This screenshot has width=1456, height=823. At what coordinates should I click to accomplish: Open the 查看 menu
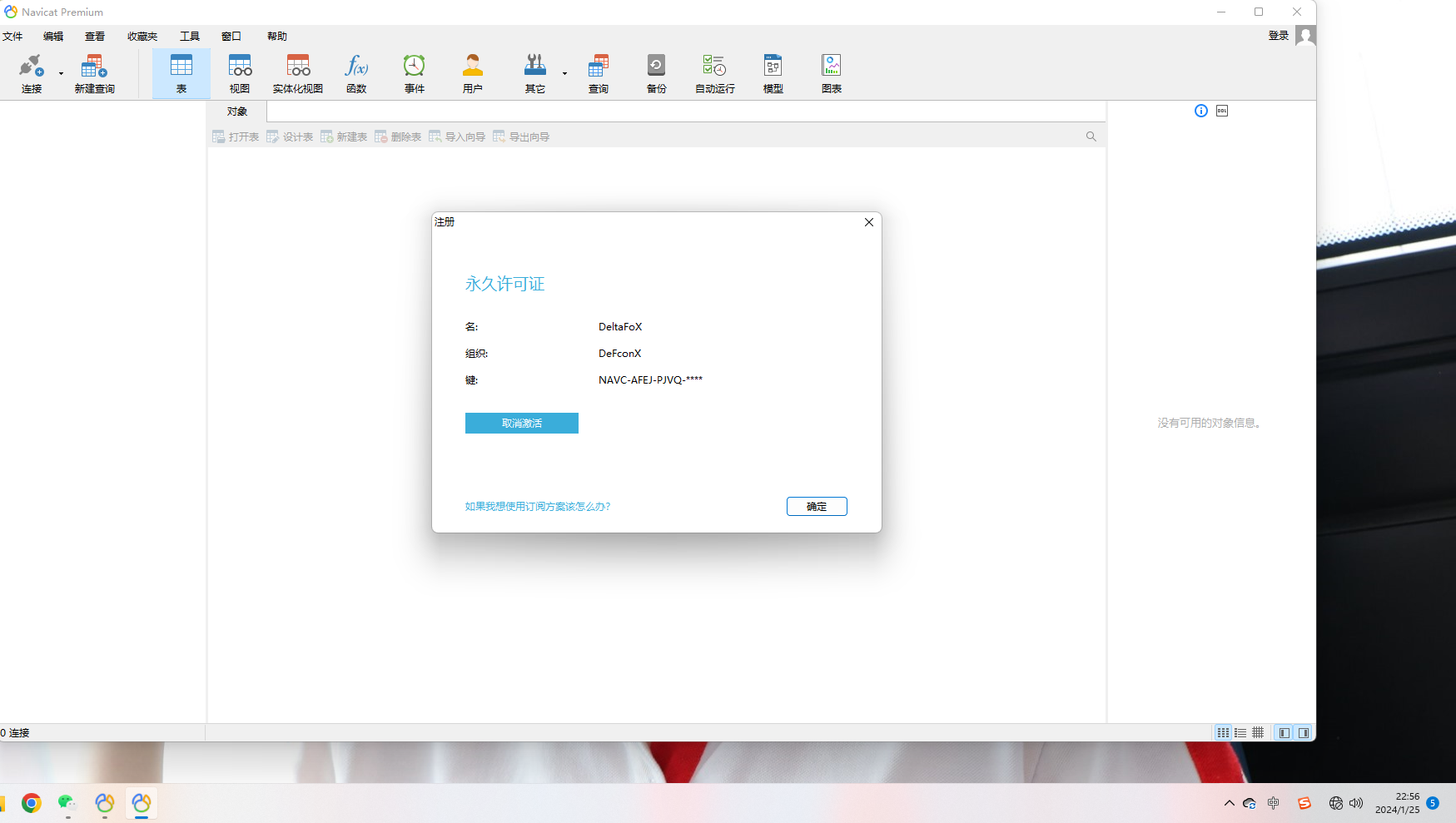pos(95,37)
